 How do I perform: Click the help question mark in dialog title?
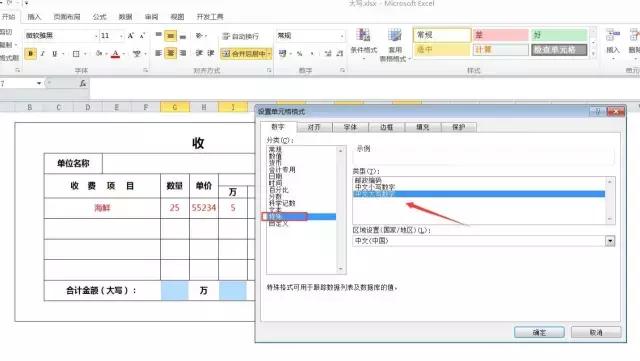click(x=598, y=111)
